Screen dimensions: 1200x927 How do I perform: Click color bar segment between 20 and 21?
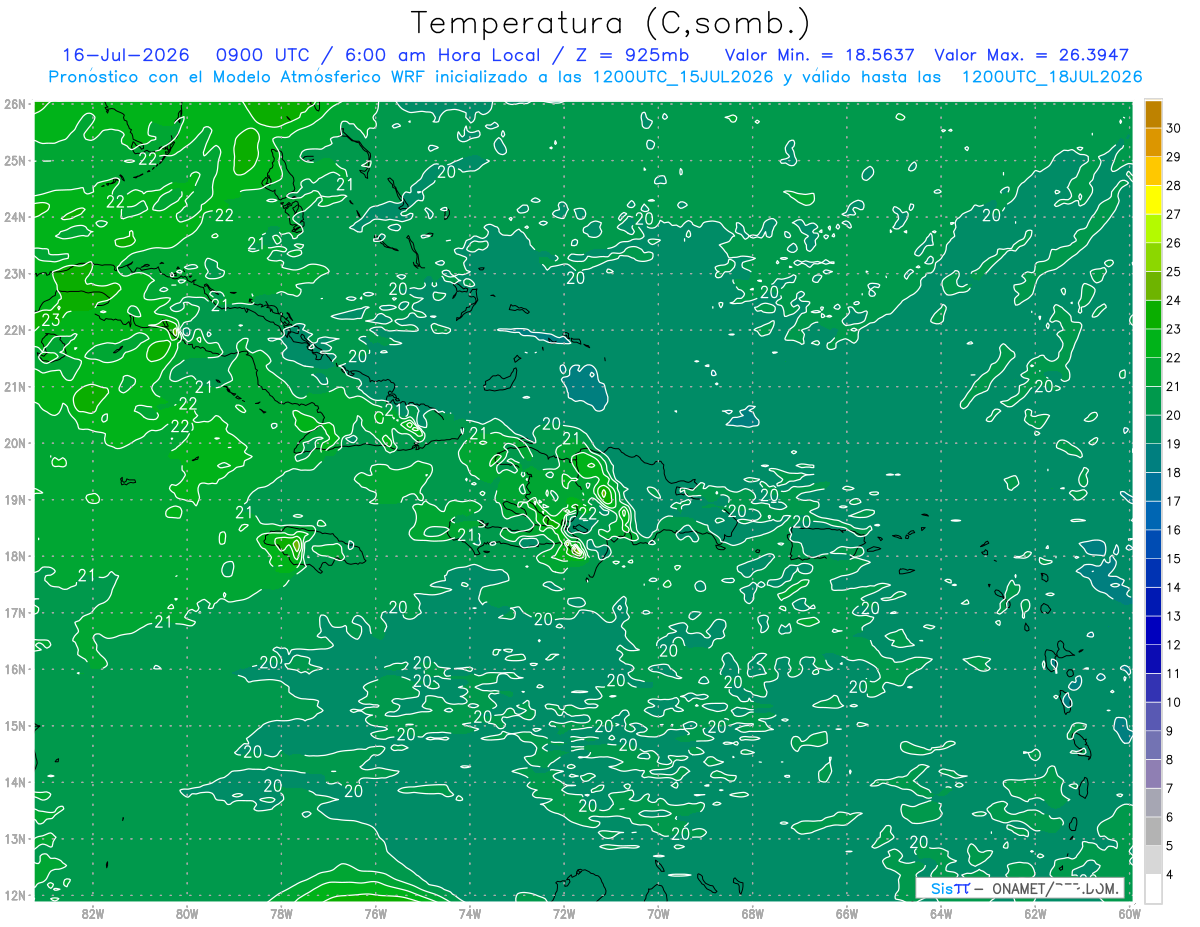coord(1153,401)
